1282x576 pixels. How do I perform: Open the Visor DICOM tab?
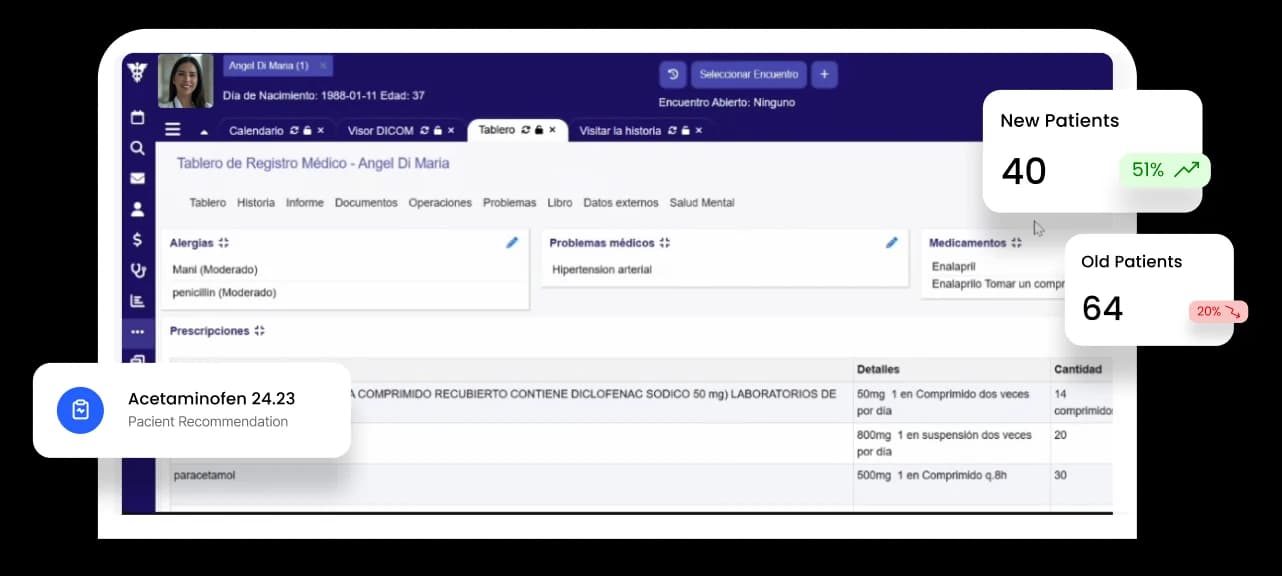tap(384, 130)
